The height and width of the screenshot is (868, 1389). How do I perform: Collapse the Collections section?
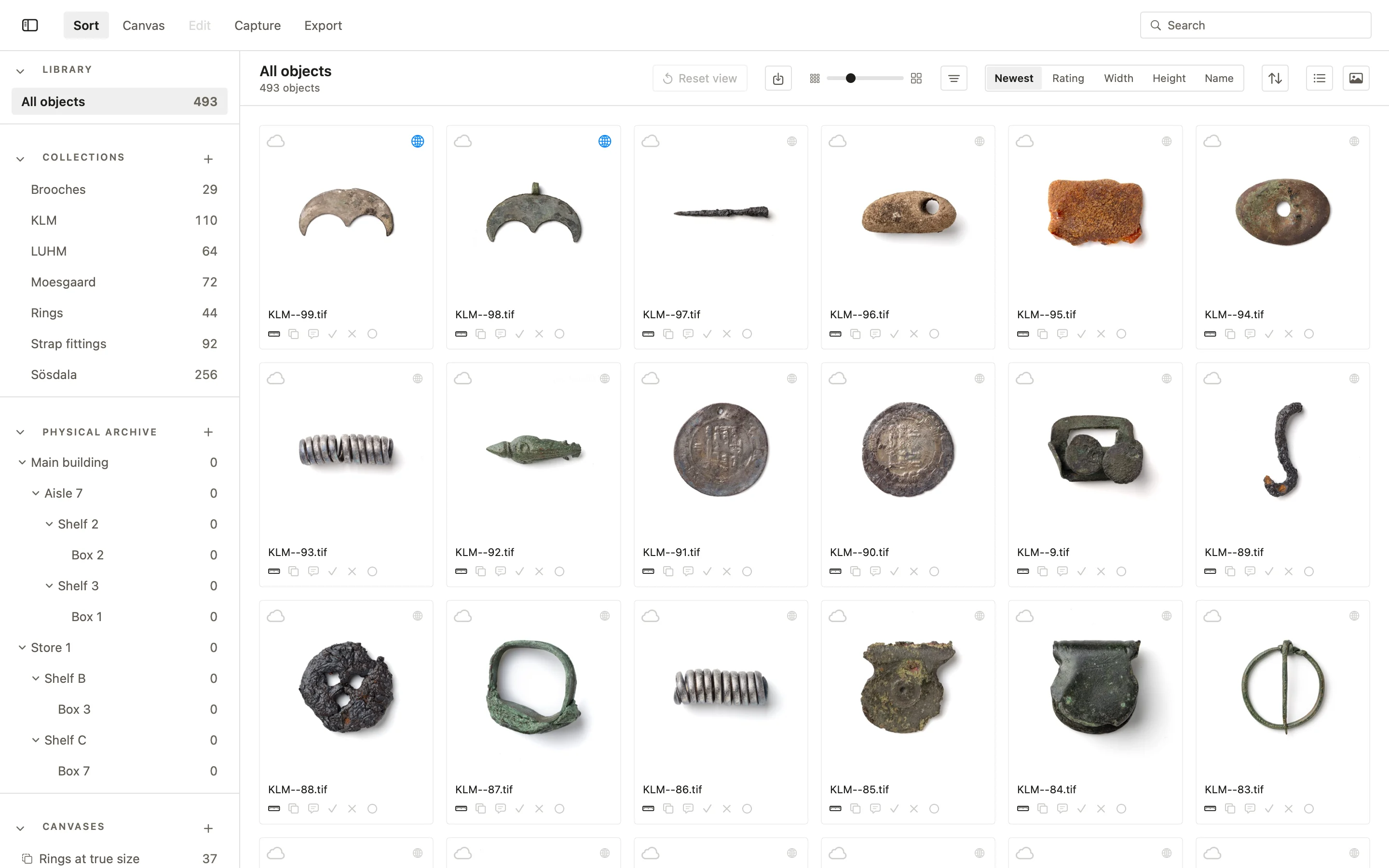point(20,159)
